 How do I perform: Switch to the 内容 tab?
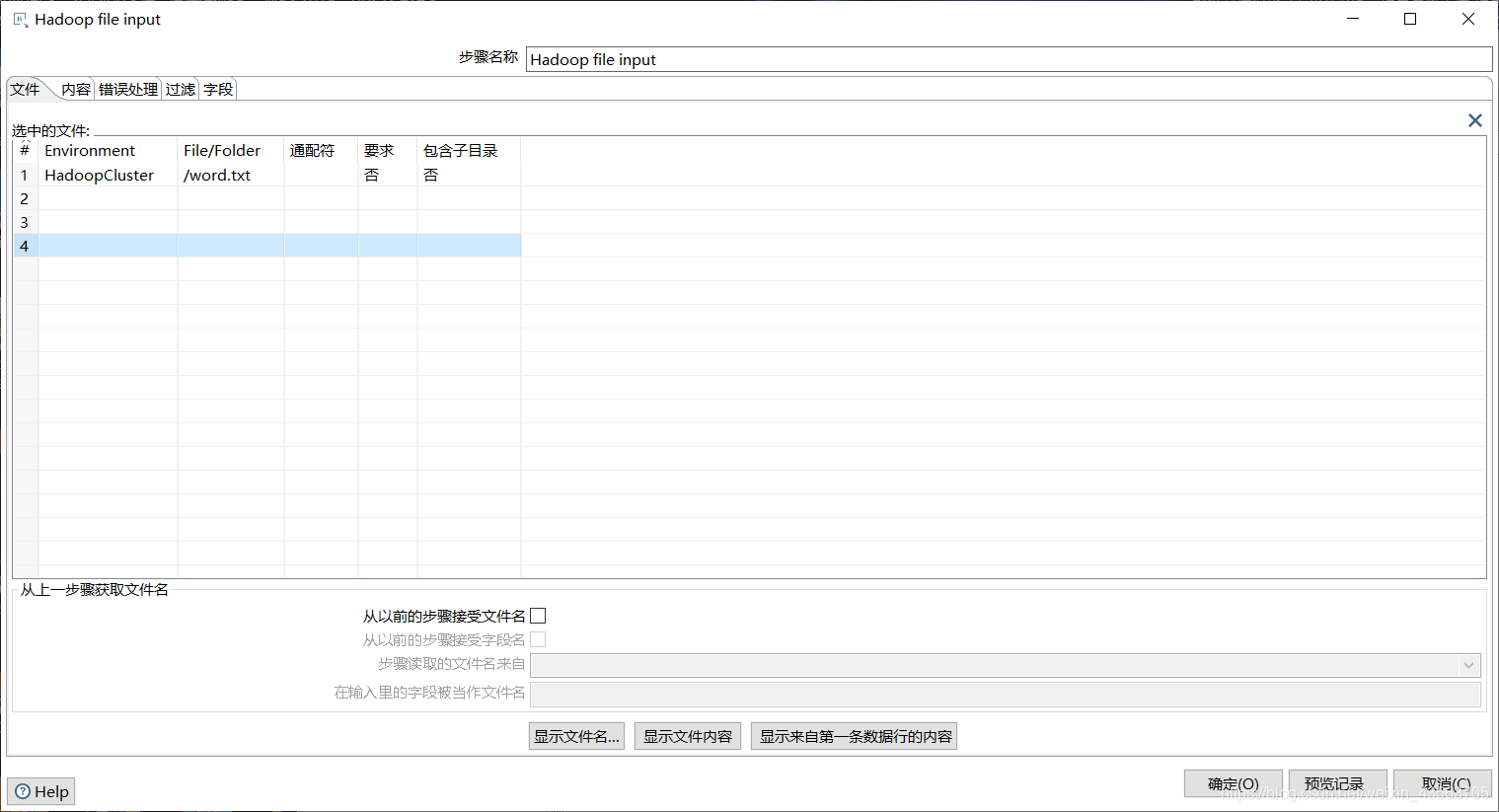click(75, 89)
